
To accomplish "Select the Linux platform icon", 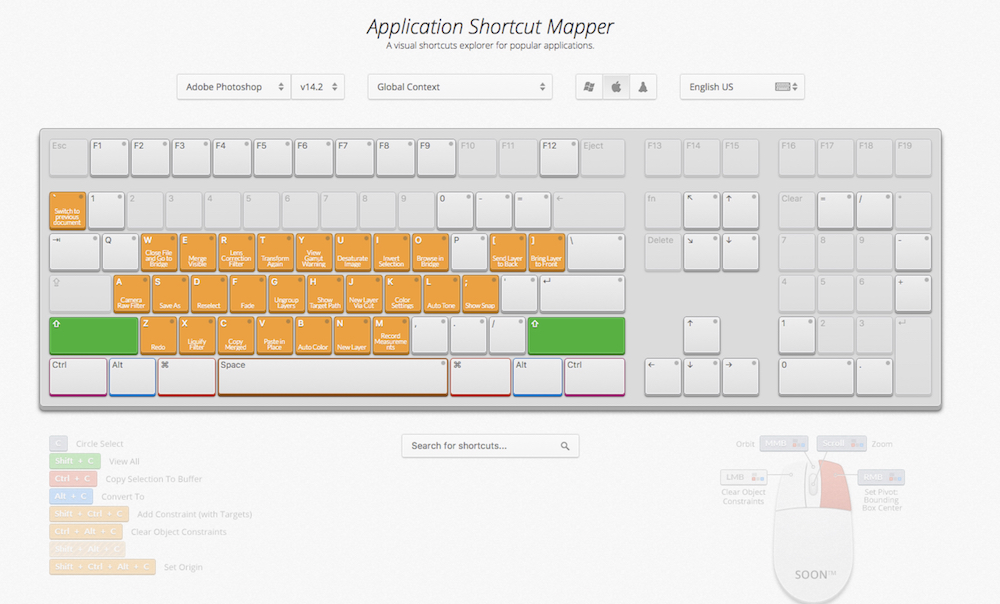I will (642, 87).
